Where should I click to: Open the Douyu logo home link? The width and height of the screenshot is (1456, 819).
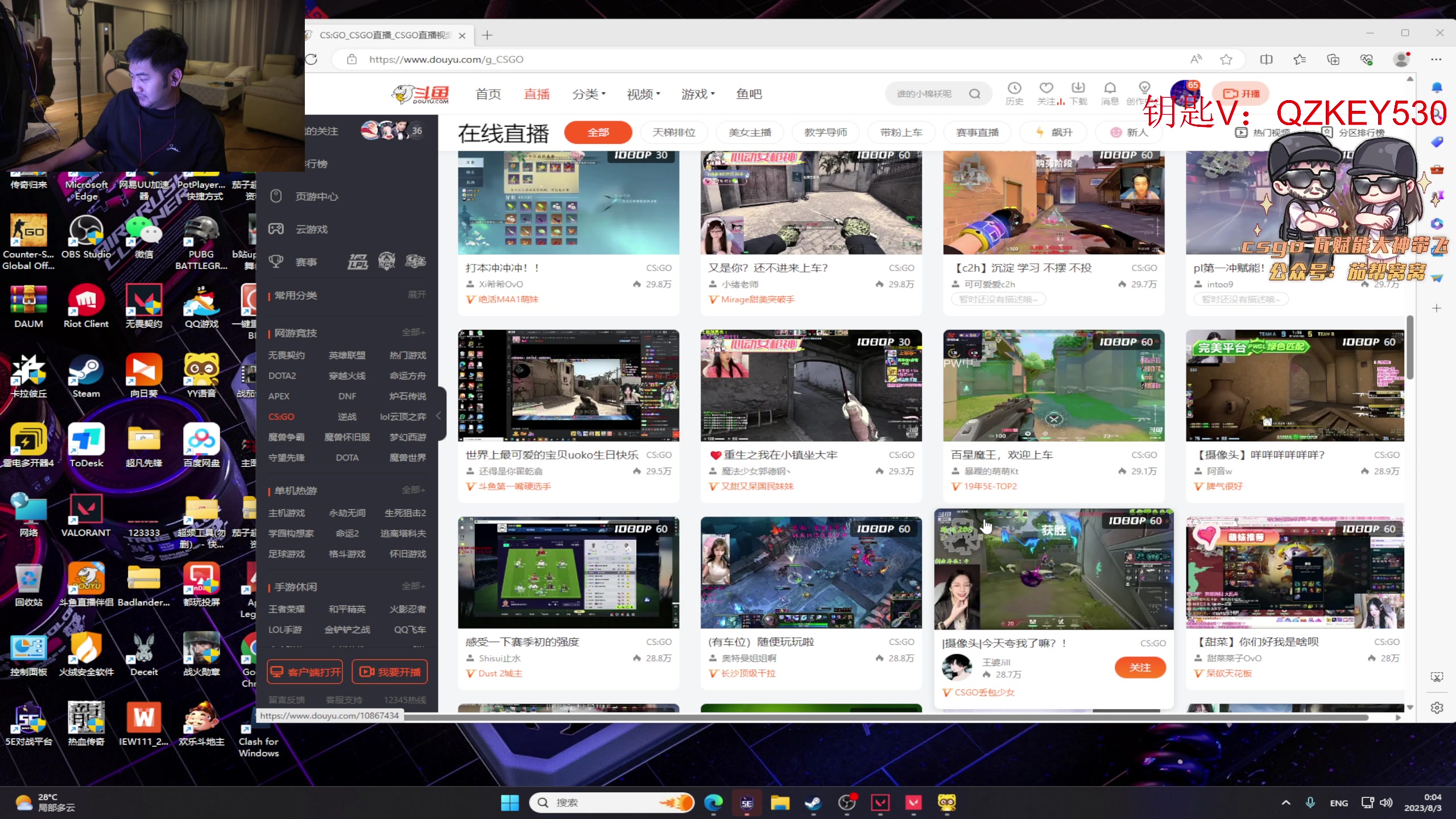click(420, 94)
